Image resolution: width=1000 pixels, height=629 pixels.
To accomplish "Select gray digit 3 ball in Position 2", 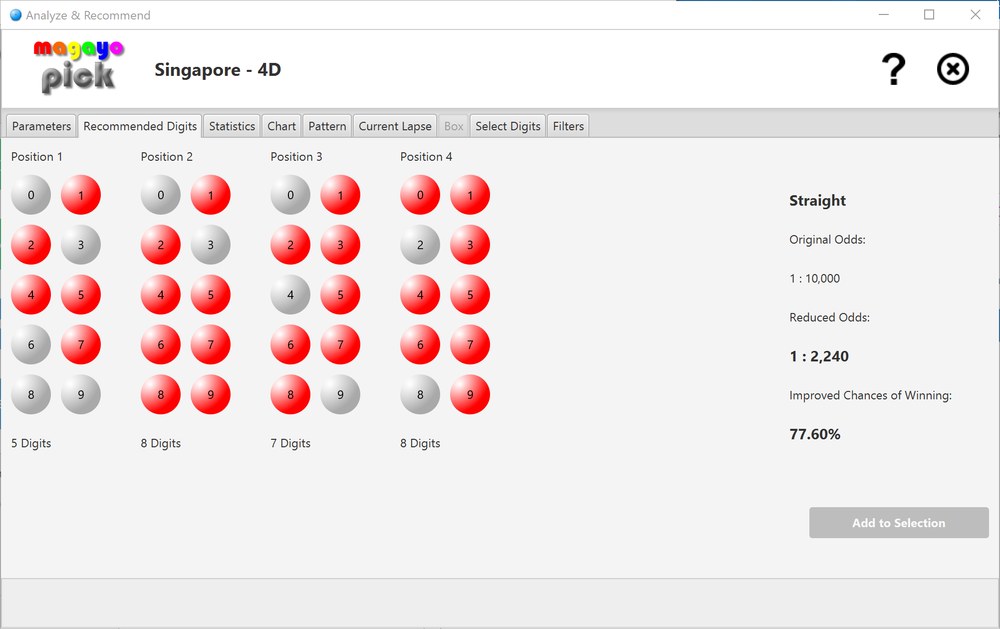I will tap(210, 245).
